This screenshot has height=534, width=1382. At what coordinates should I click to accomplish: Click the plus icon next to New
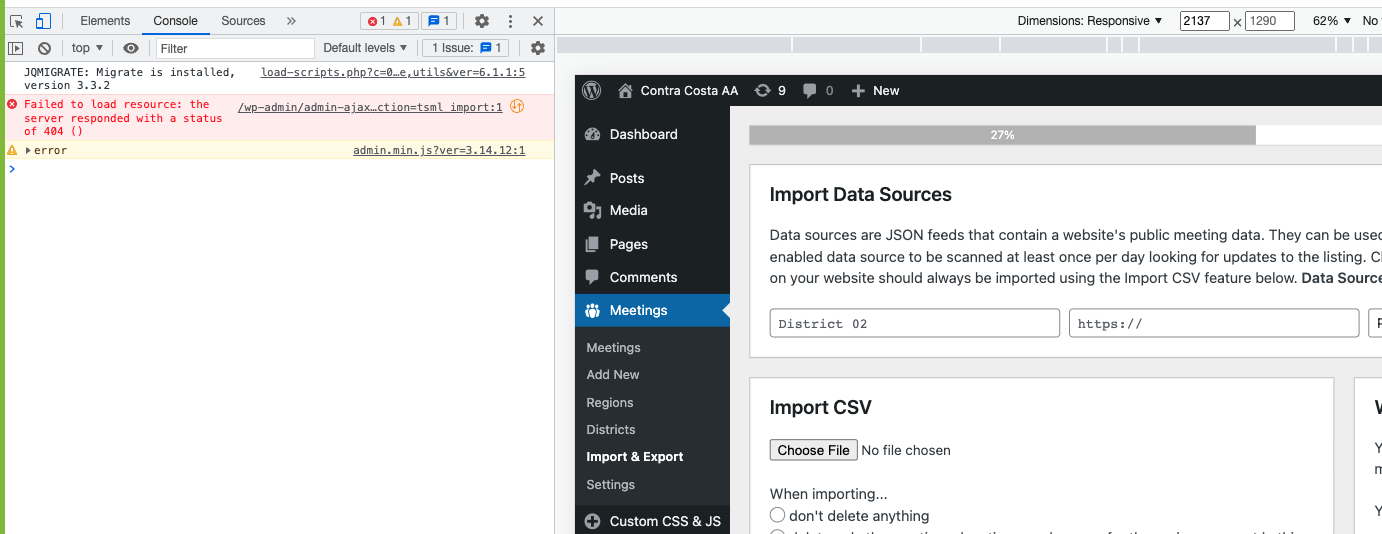click(858, 91)
